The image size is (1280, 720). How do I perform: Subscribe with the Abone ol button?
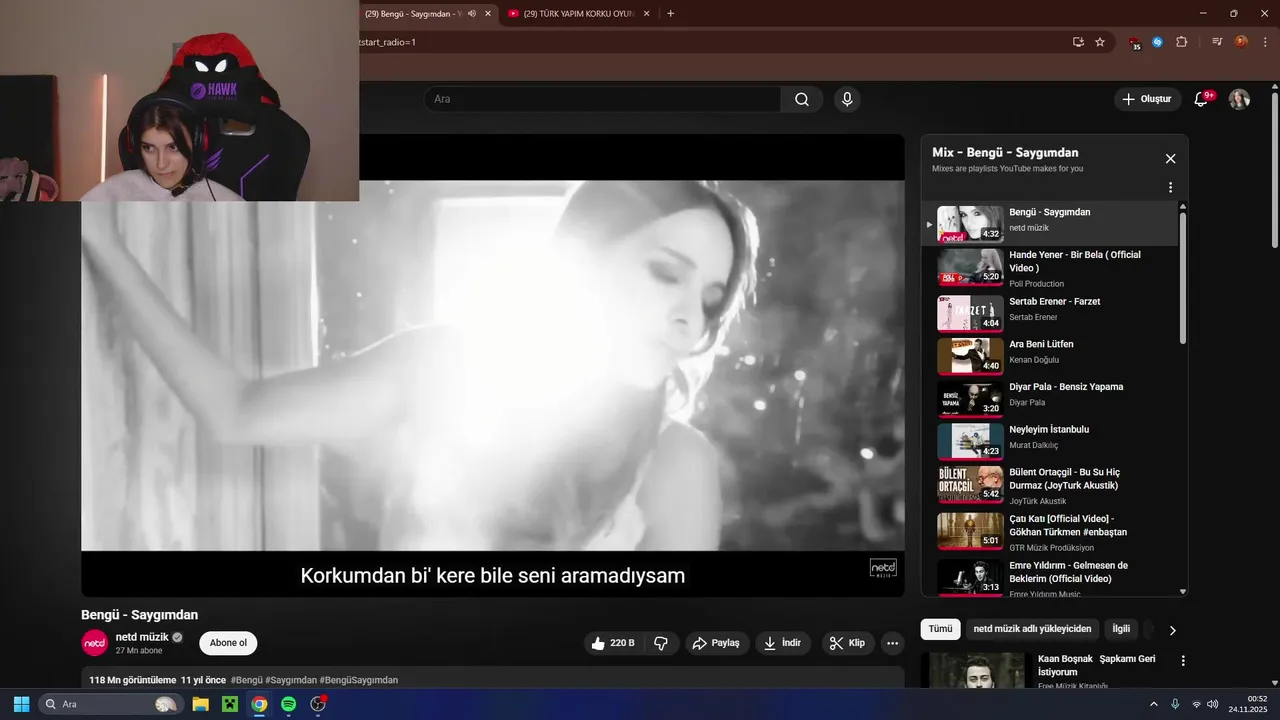[228, 643]
